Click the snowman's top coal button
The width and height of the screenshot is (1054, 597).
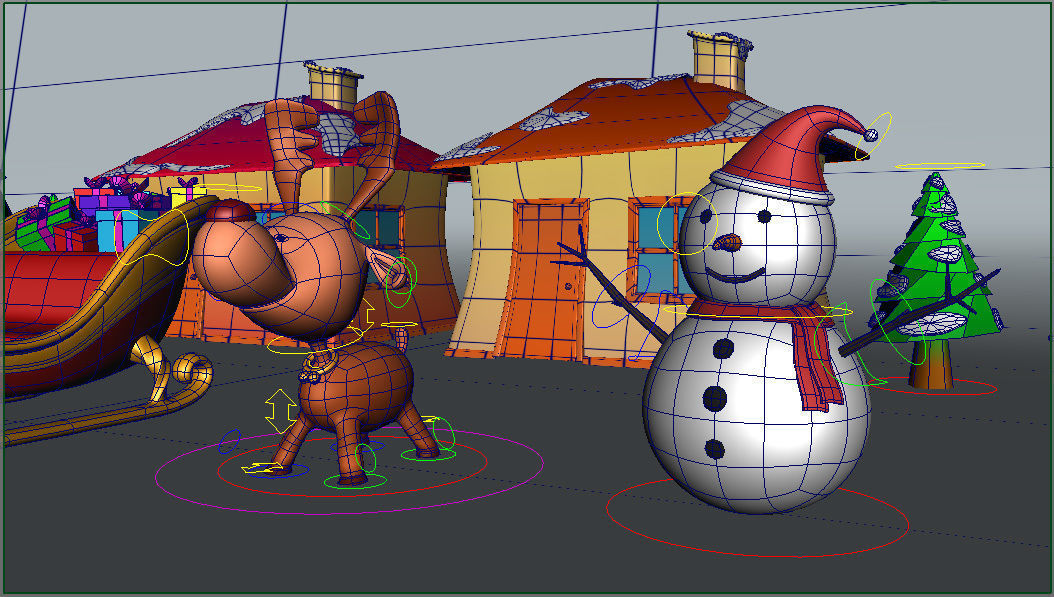723,348
